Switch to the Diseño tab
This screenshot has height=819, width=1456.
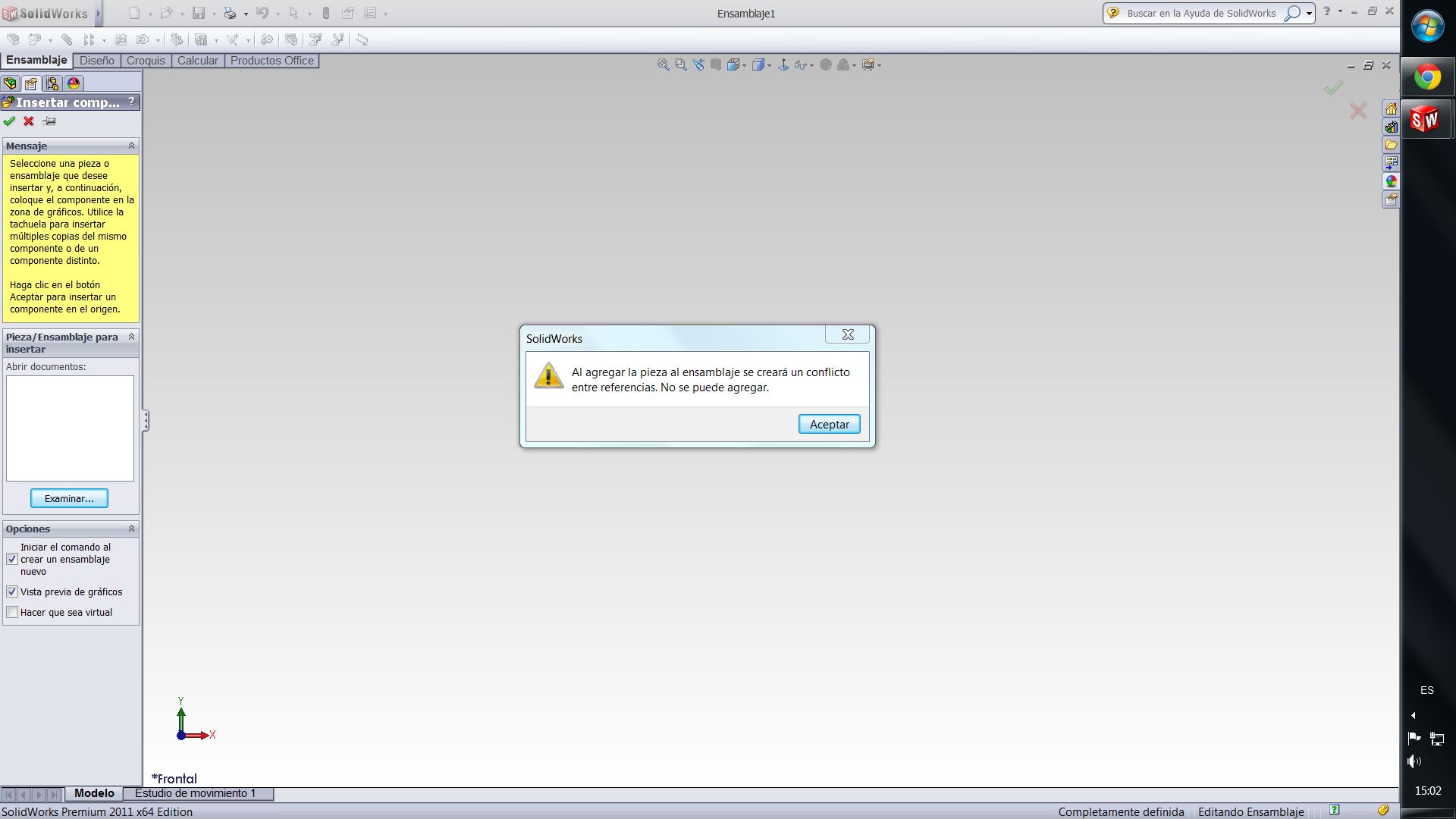tap(97, 61)
